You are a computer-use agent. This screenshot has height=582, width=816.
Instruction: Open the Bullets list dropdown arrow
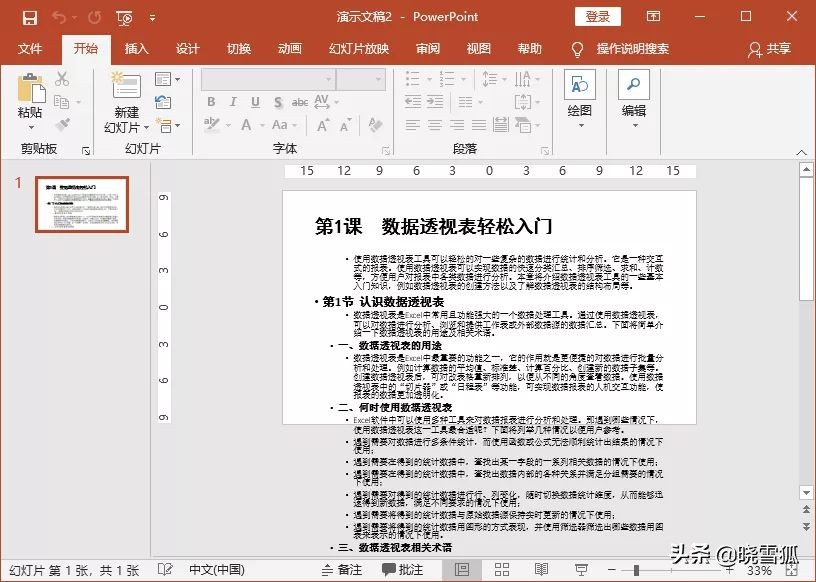pyautogui.click(x=428, y=79)
